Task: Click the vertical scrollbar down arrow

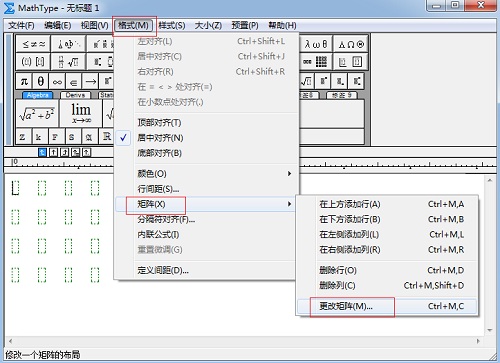Action: pyautogui.click(x=490, y=330)
